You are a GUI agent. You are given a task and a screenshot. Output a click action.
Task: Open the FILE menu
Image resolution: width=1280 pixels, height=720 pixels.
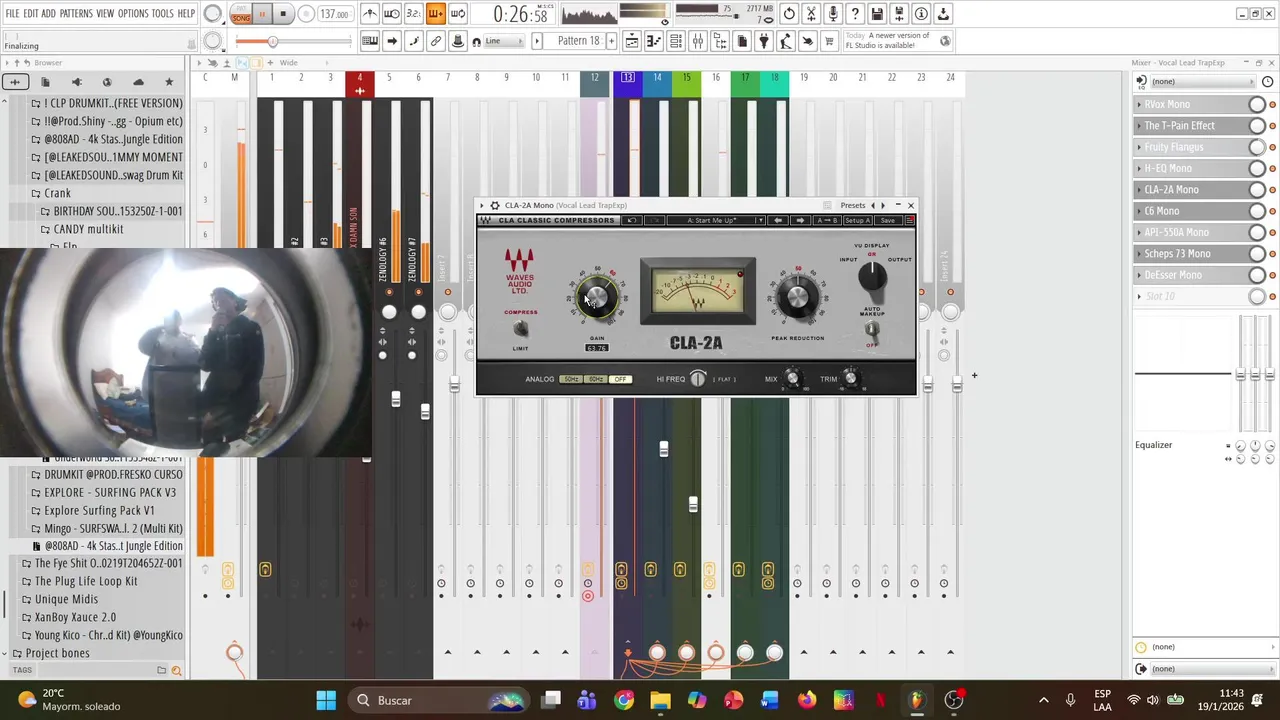click(12, 14)
